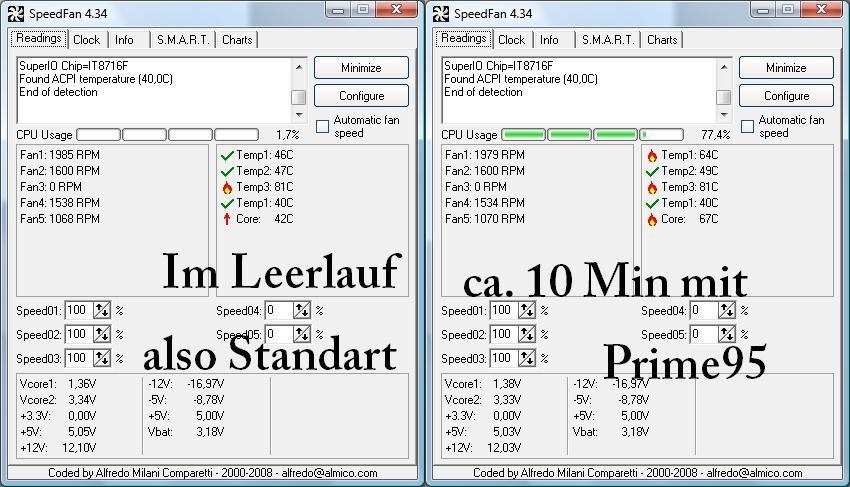Click Fan5: 1068 RPM reading
Image resolution: width=850 pixels, height=487 pixels.
[60, 219]
